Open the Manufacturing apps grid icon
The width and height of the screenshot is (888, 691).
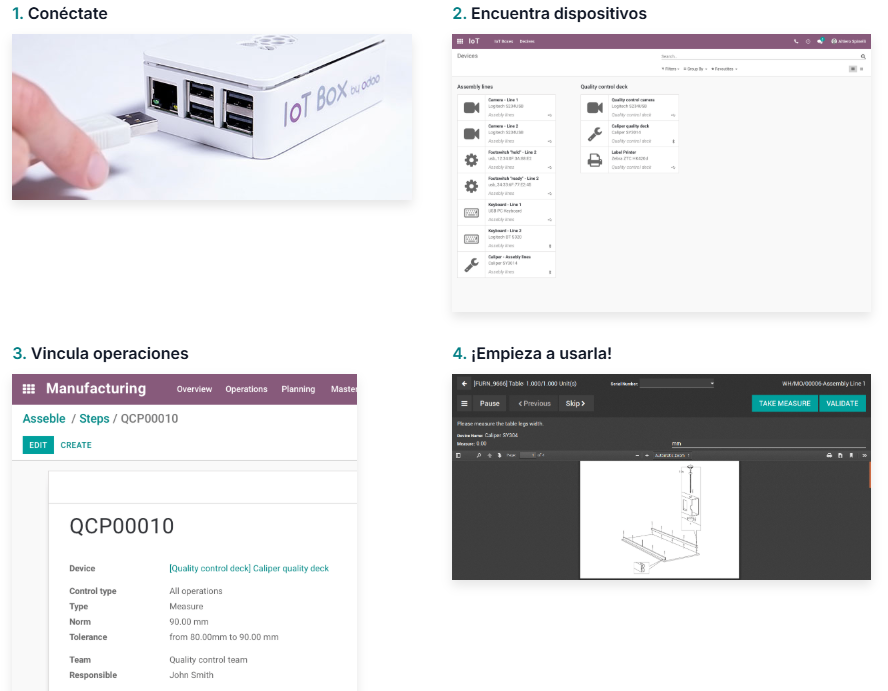tap(29, 389)
